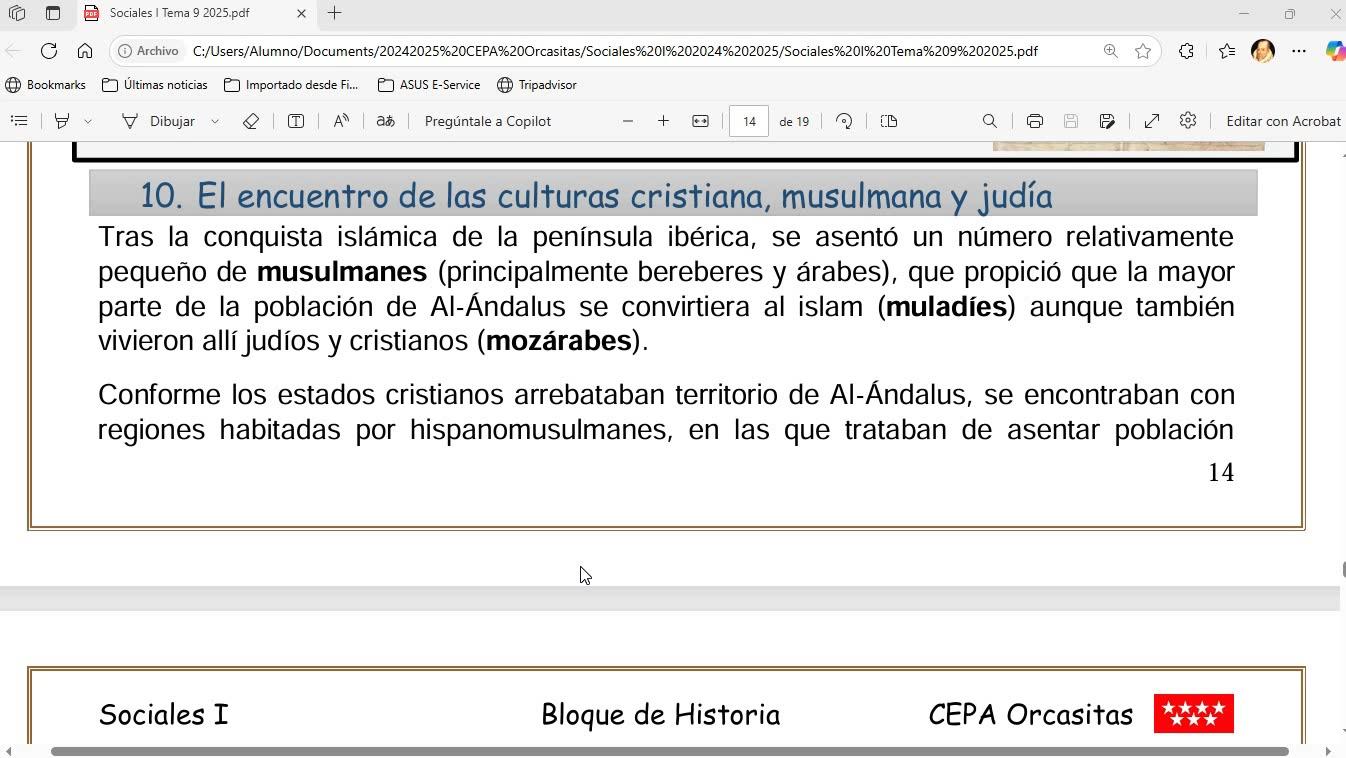
Task: Click the 'CEPA Orcasitas' header text
Action: (1031, 715)
